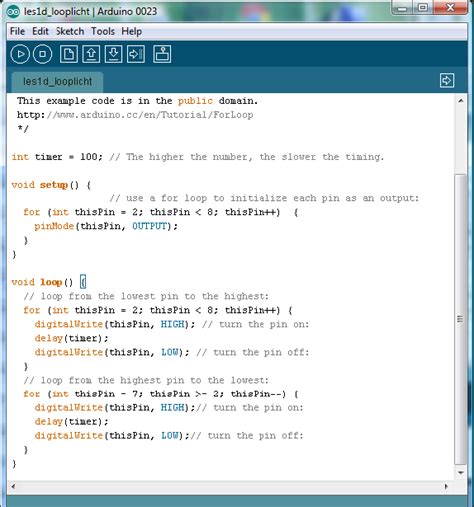Click the tab menu arrow button
The height and width of the screenshot is (507, 474).
[447, 80]
